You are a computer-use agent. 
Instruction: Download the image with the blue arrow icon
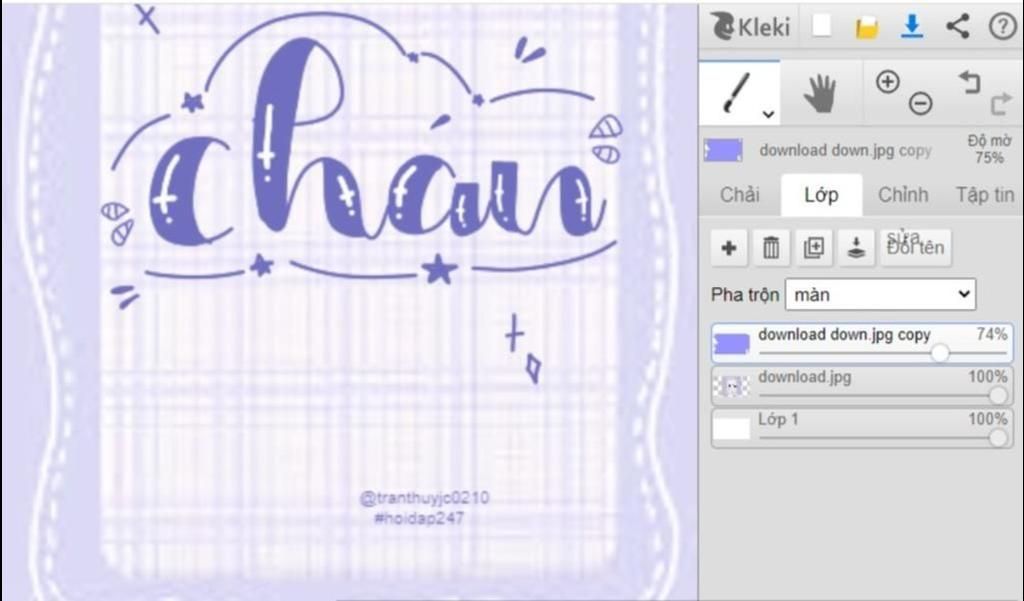tap(912, 26)
